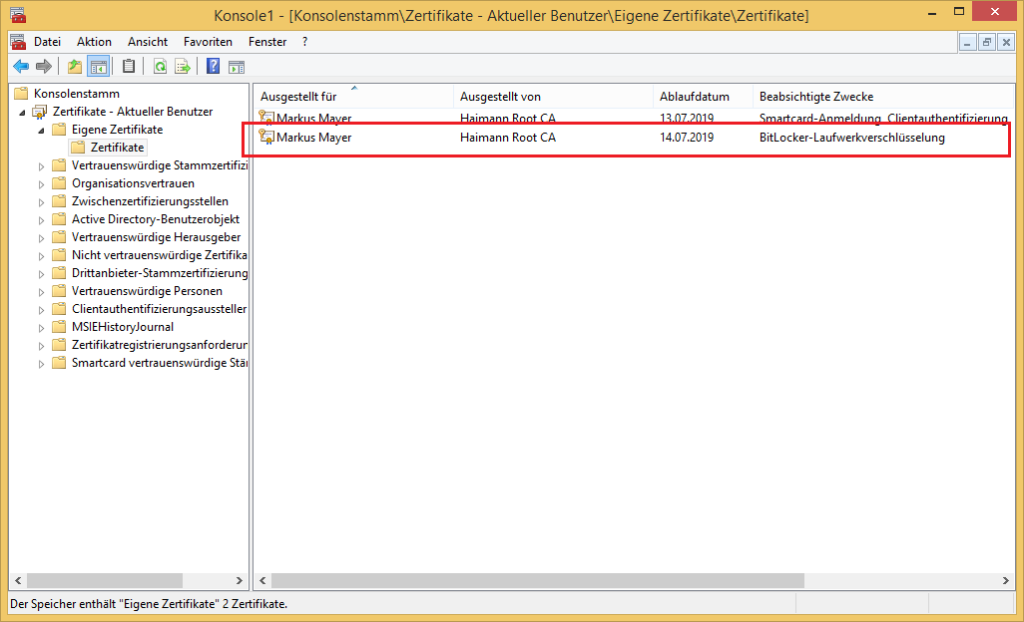Select the highlighted Markus Mayer certificate icon
Screen dimensions: 1024x622
[x=267, y=137]
